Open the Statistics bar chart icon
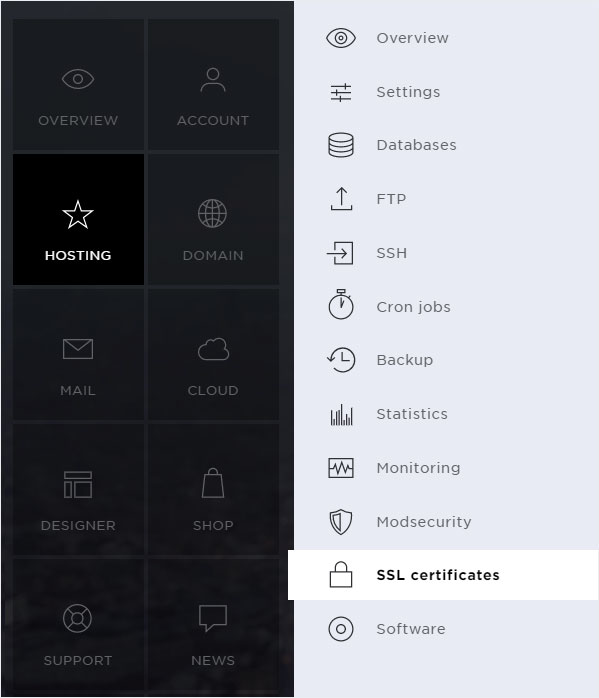This screenshot has width=599, height=698. tap(341, 414)
